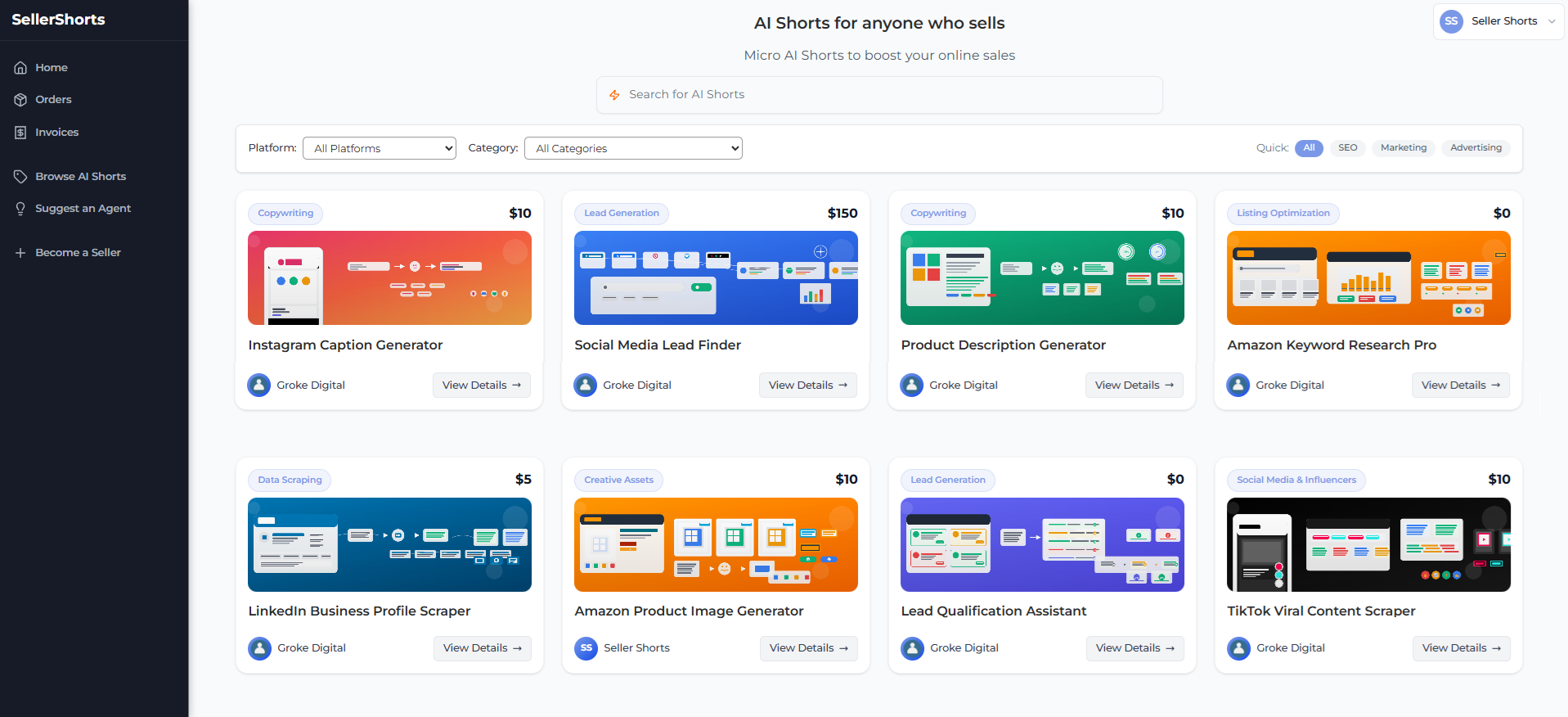Image resolution: width=1568 pixels, height=717 pixels.
Task: Expand the All Categories dropdown
Action: click(x=633, y=148)
